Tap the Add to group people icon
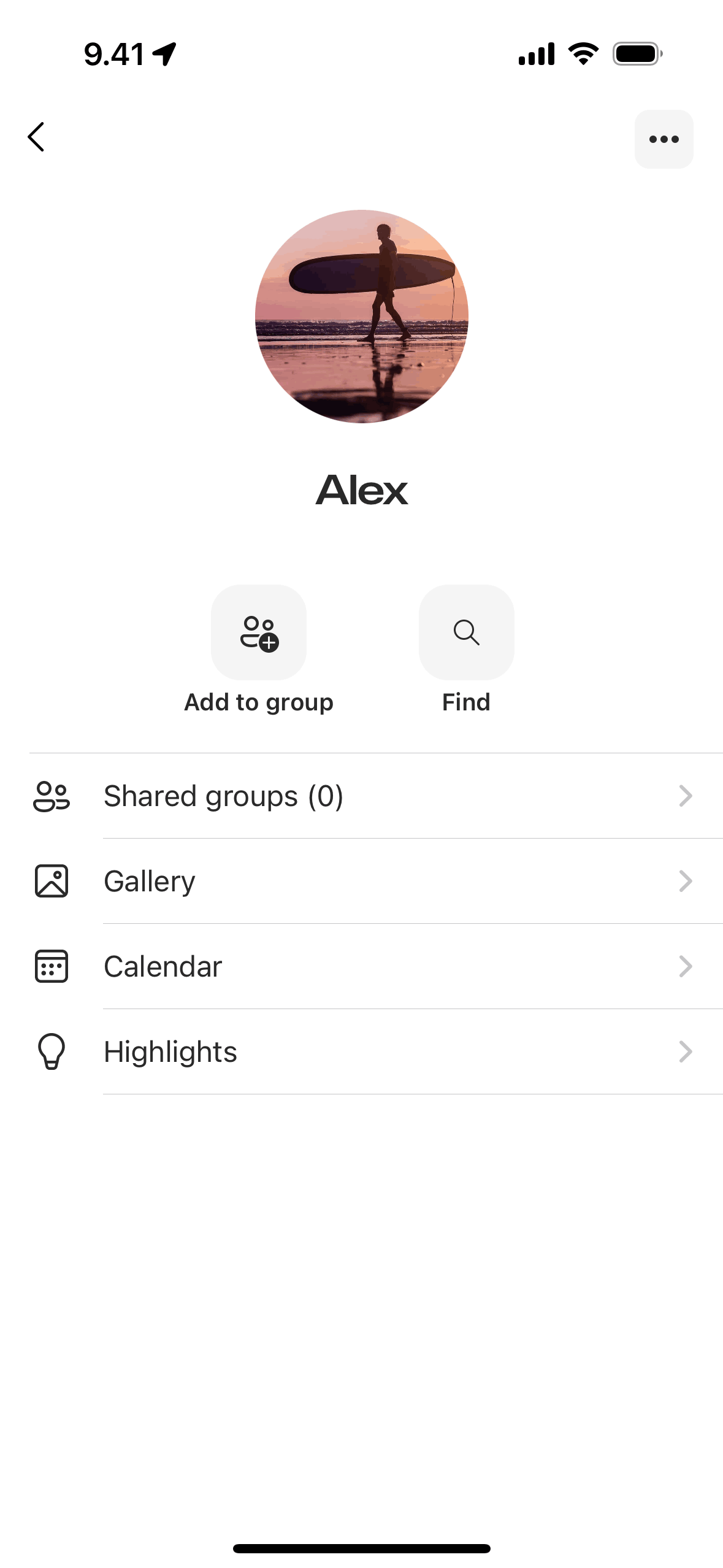 click(x=259, y=632)
